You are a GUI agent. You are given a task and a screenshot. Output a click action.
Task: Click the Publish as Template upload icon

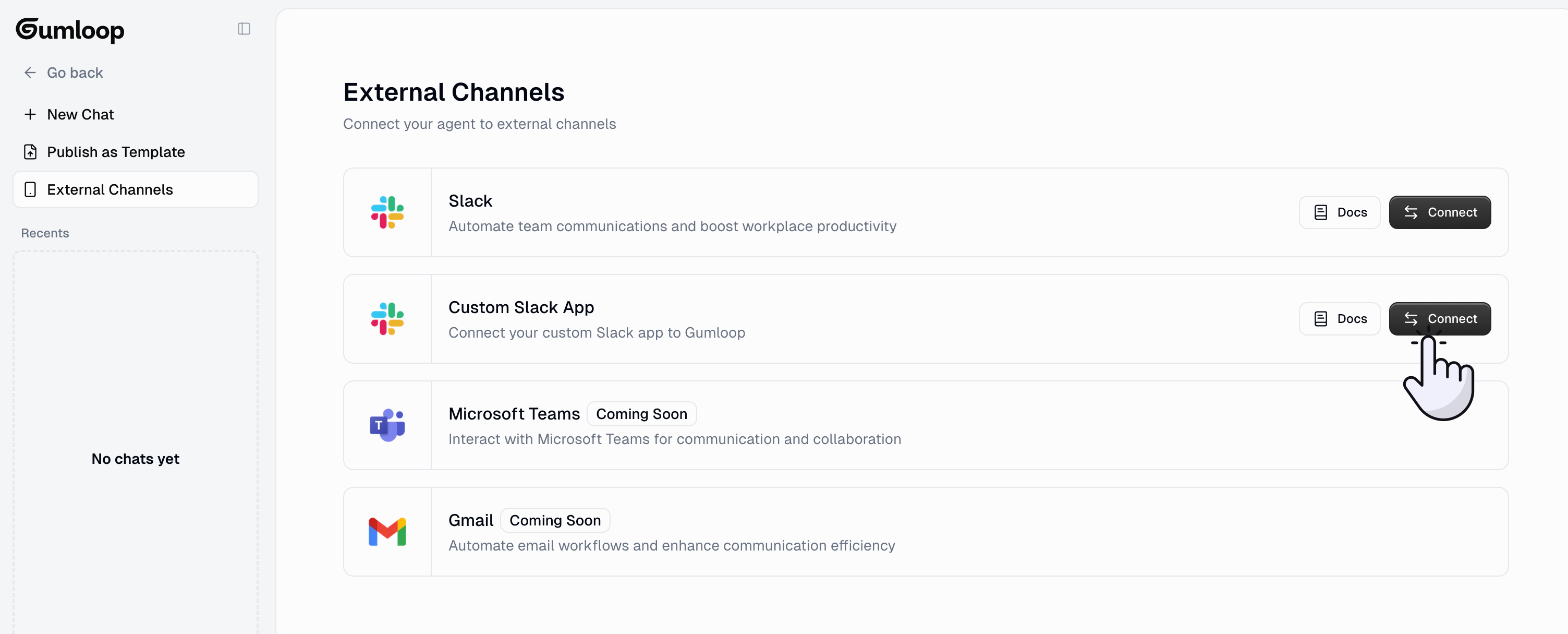click(30, 152)
